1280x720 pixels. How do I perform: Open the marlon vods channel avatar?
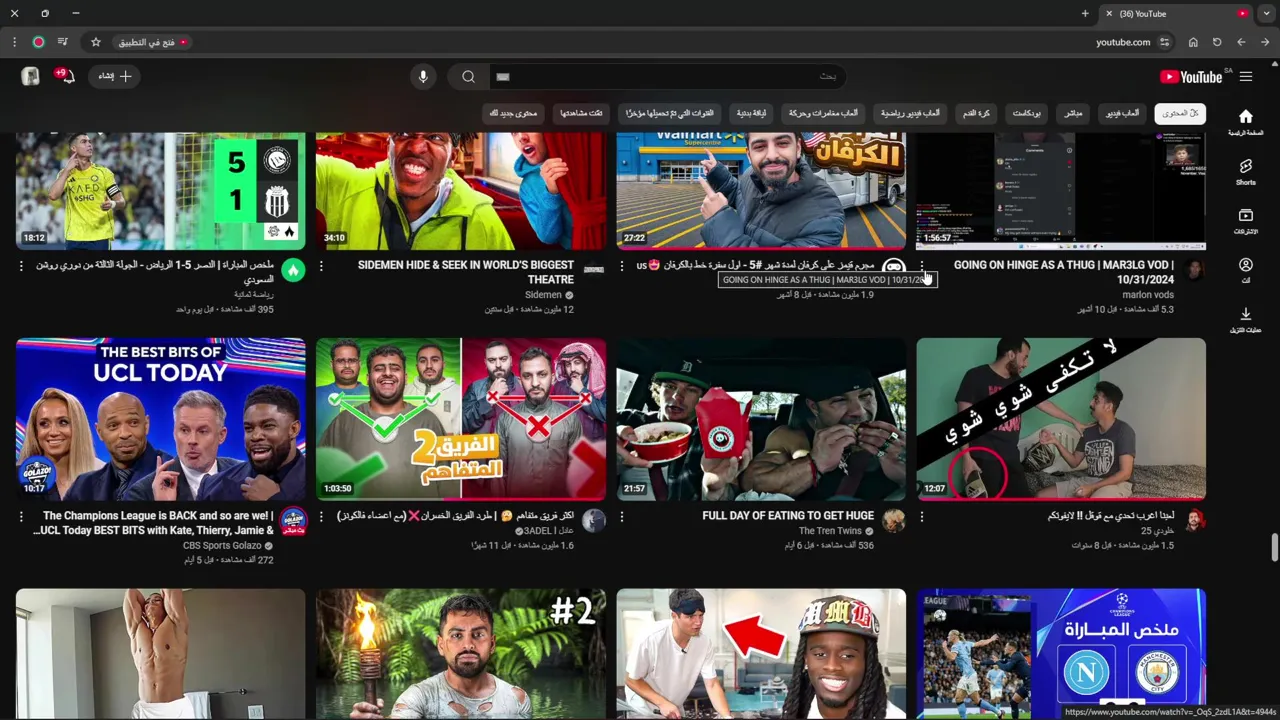coord(1194,270)
